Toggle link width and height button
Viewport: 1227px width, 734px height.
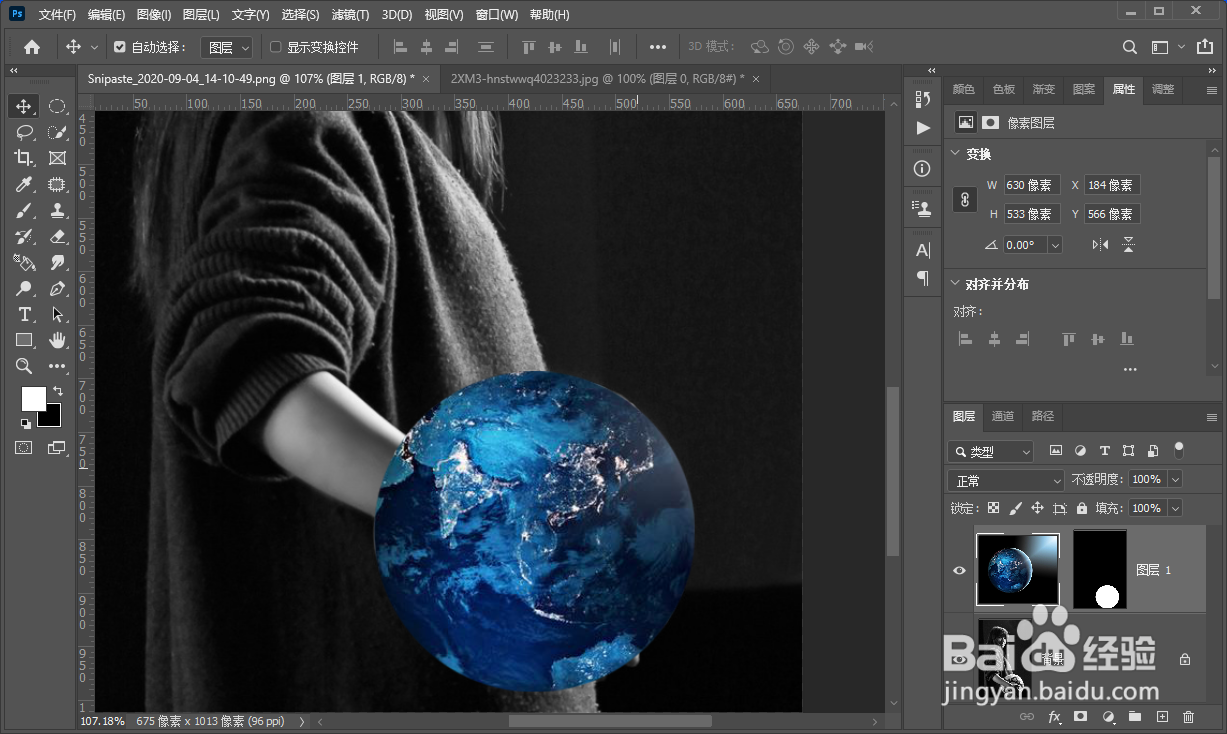965,199
